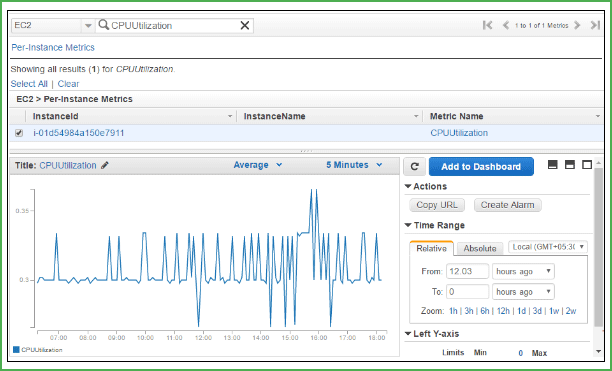
Task: Switch to split pane layout icon
Action: [570, 165]
